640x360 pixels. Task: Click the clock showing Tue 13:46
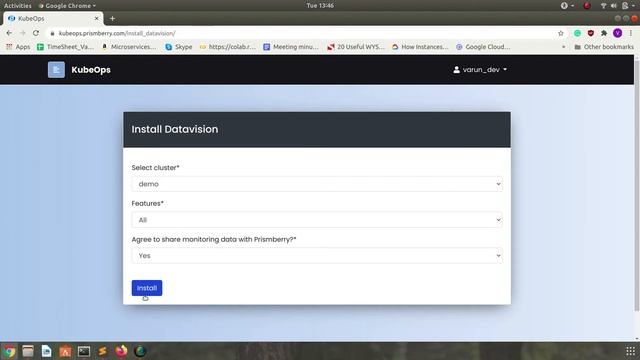pos(320,6)
